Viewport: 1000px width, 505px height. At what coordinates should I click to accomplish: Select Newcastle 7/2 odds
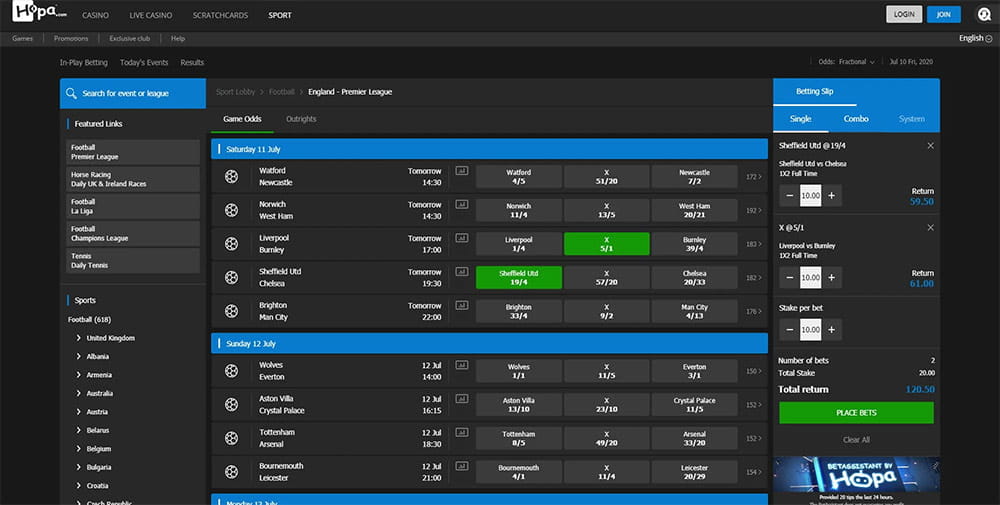click(x=695, y=177)
